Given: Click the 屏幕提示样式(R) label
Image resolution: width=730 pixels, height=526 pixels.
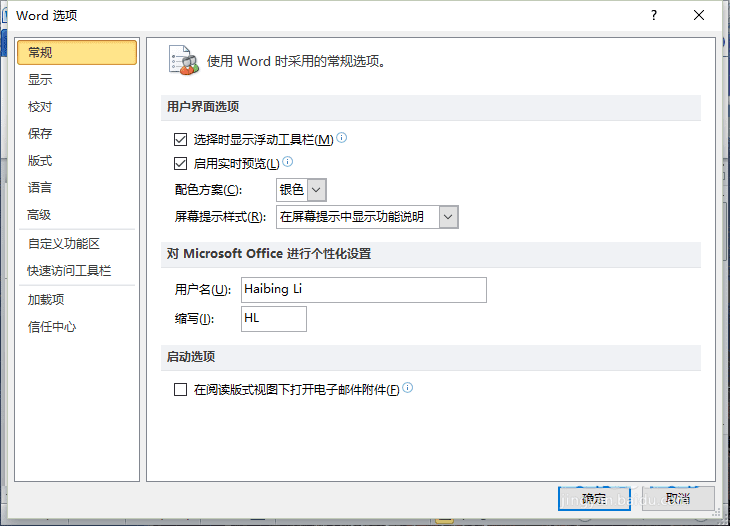Looking at the screenshot, I should coord(220,216).
